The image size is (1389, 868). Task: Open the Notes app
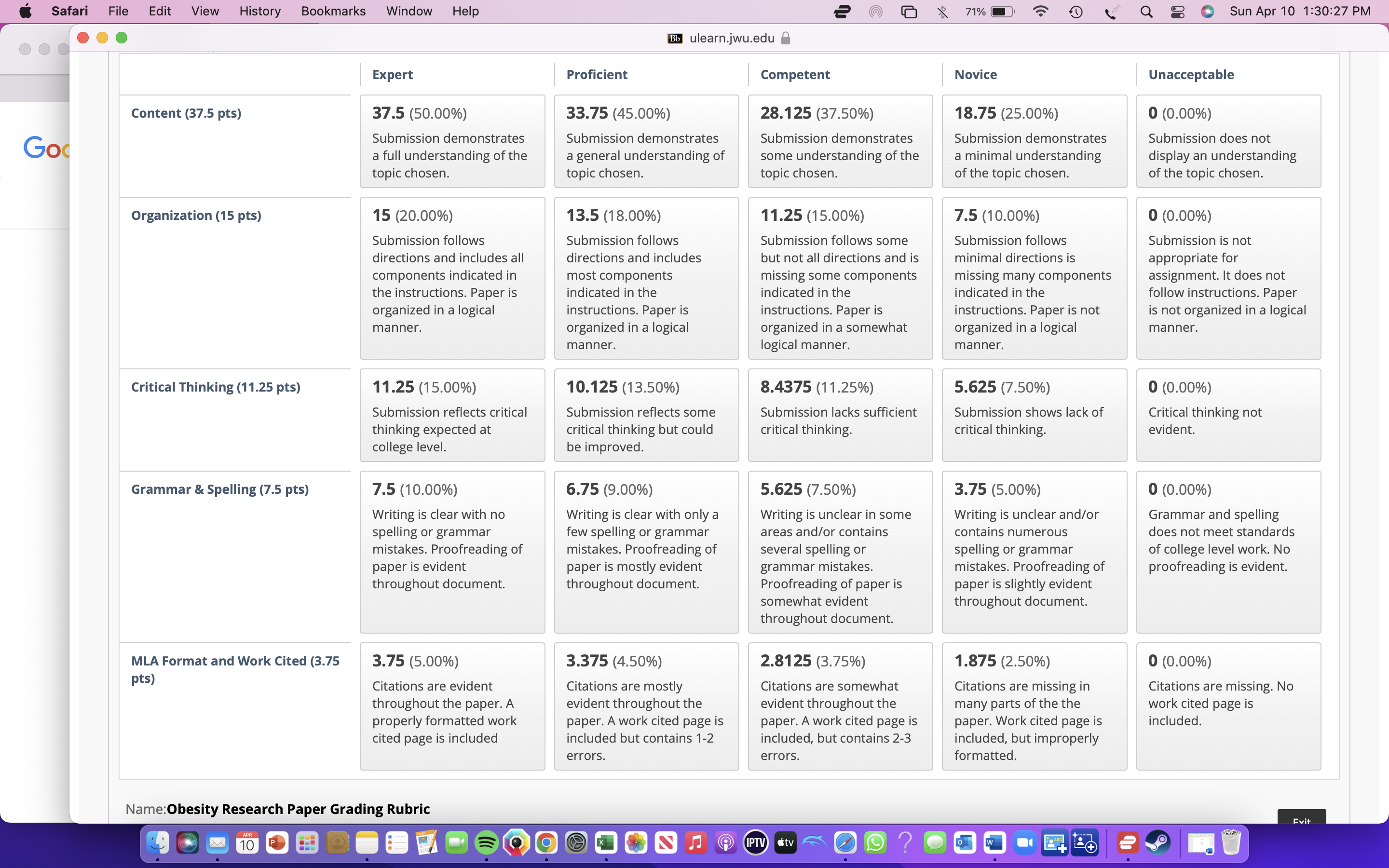pyautogui.click(x=367, y=843)
